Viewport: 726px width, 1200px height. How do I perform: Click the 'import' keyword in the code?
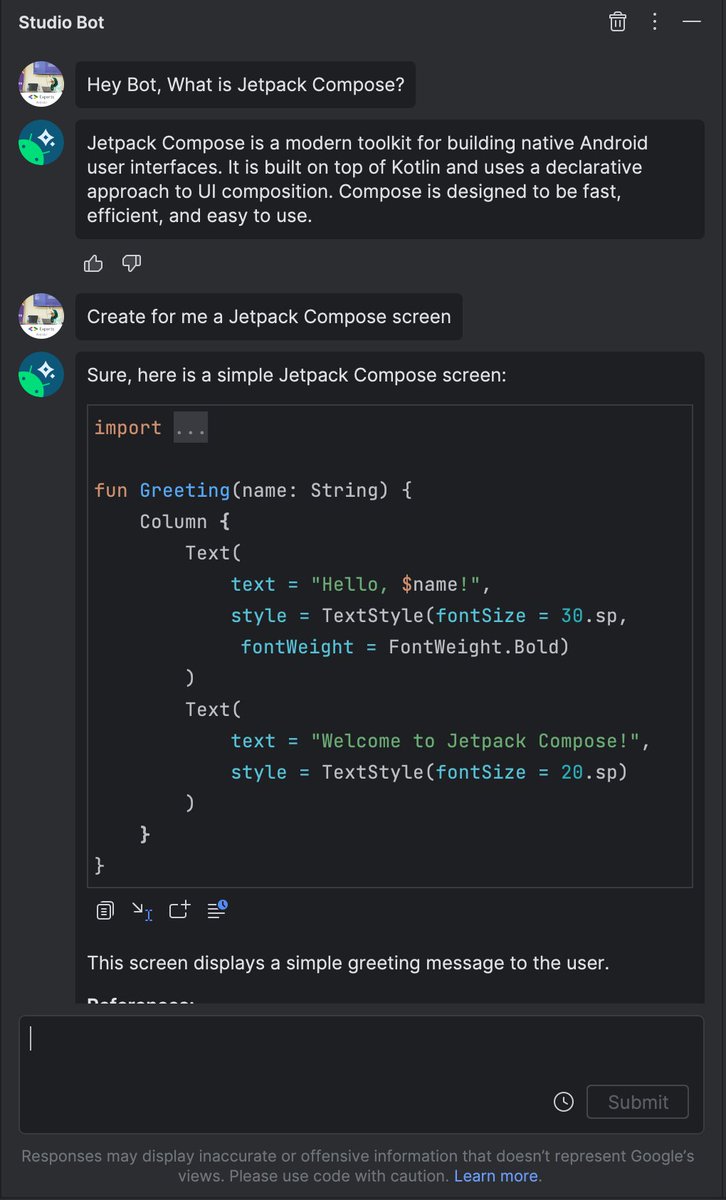click(x=127, y=428)
